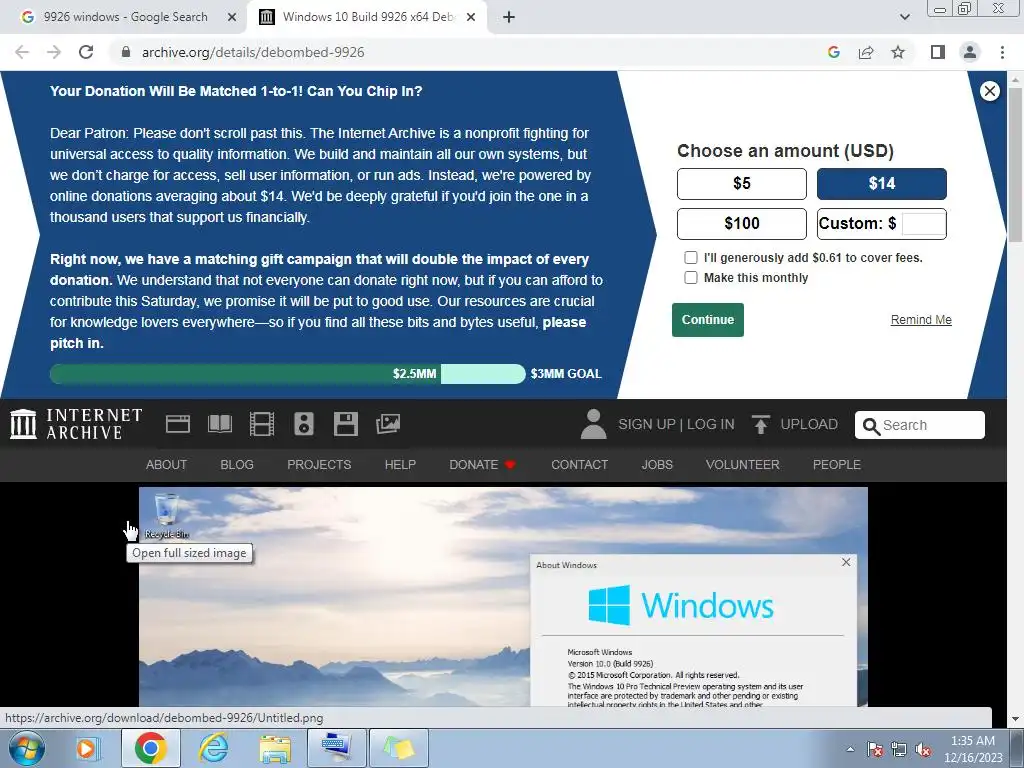View site info lock icon
This screenshot has height=768, width=1024.
click(126, 52)
